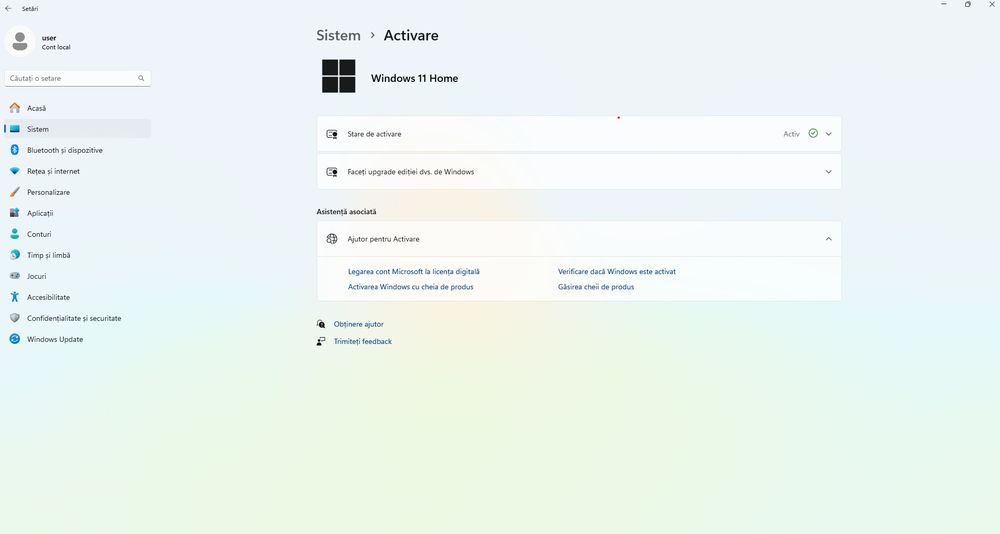
Task: Open Confidențialitate și securitate page
Action: point(78,318)
